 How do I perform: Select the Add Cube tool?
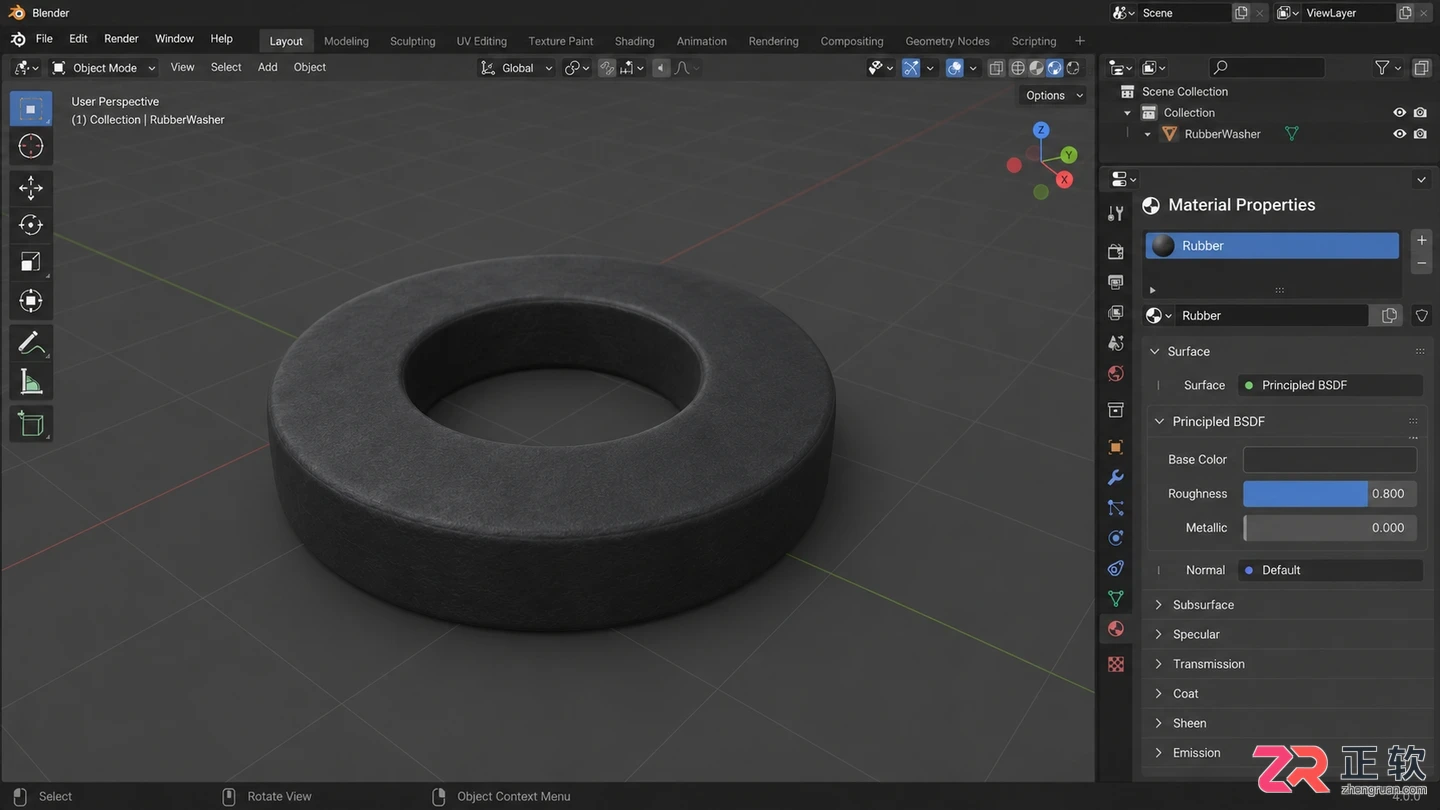31,424
